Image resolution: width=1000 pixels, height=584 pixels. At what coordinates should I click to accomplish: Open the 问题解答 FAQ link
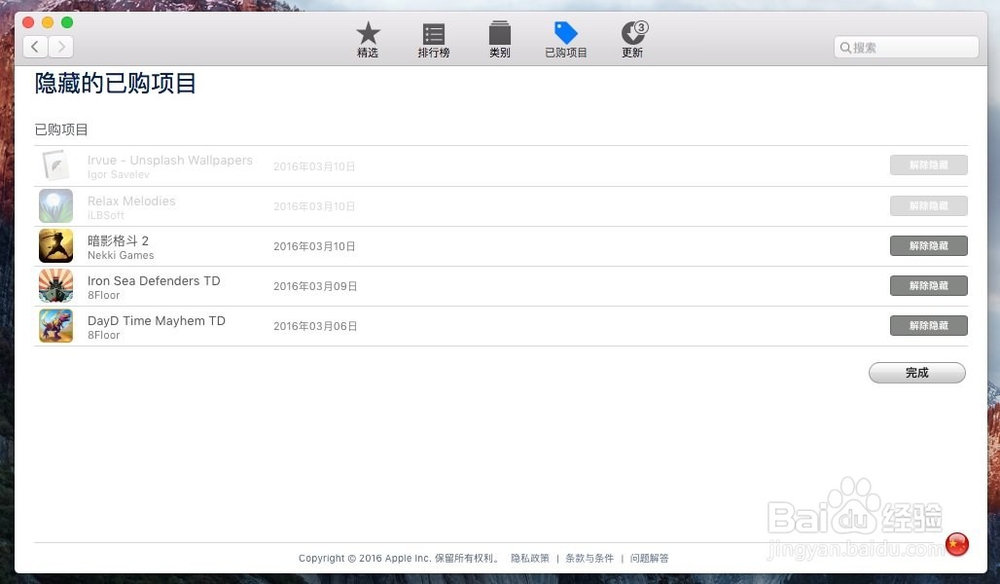coord(649,558)
